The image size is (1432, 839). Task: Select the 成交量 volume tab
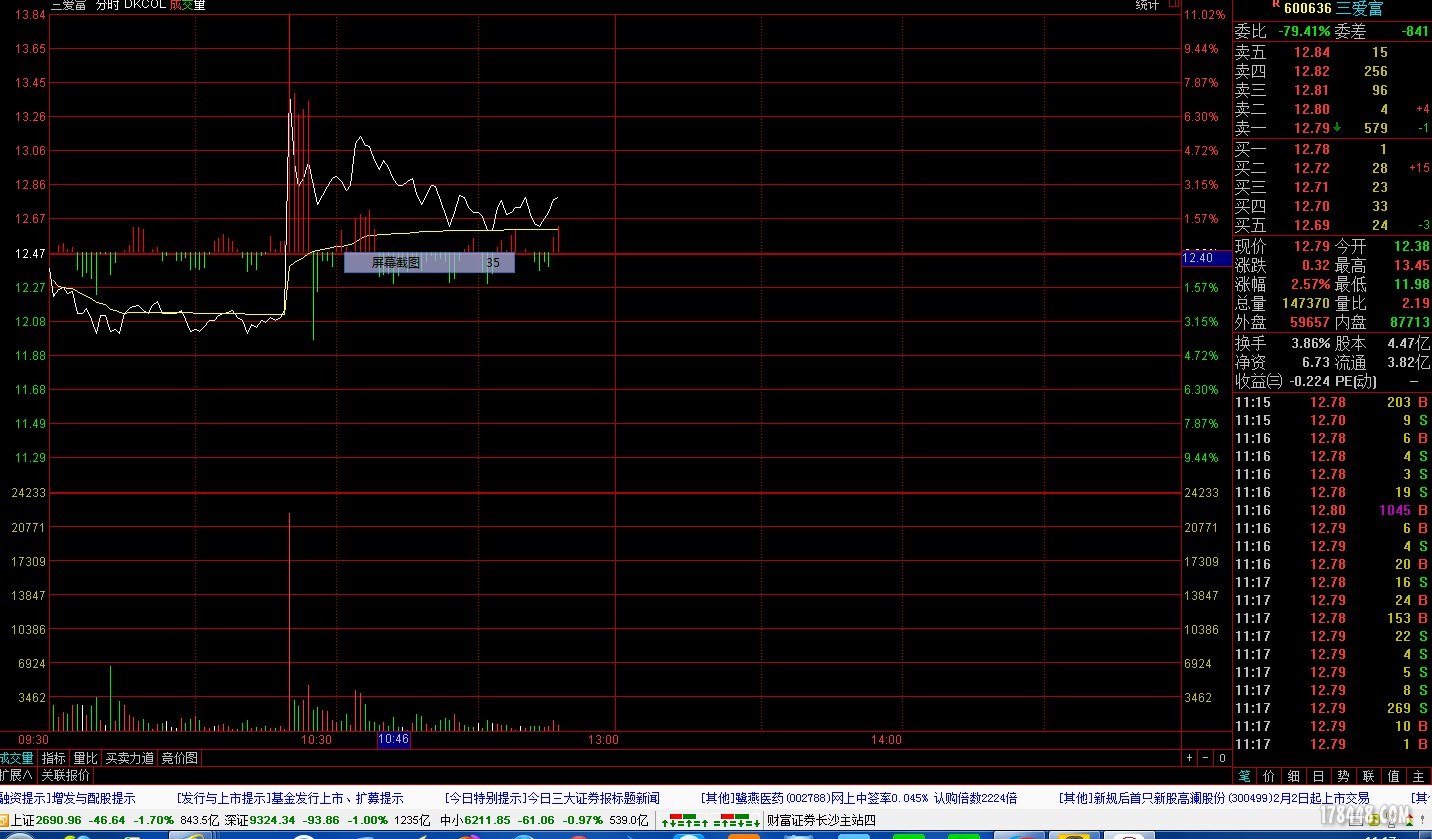point(17,758)
